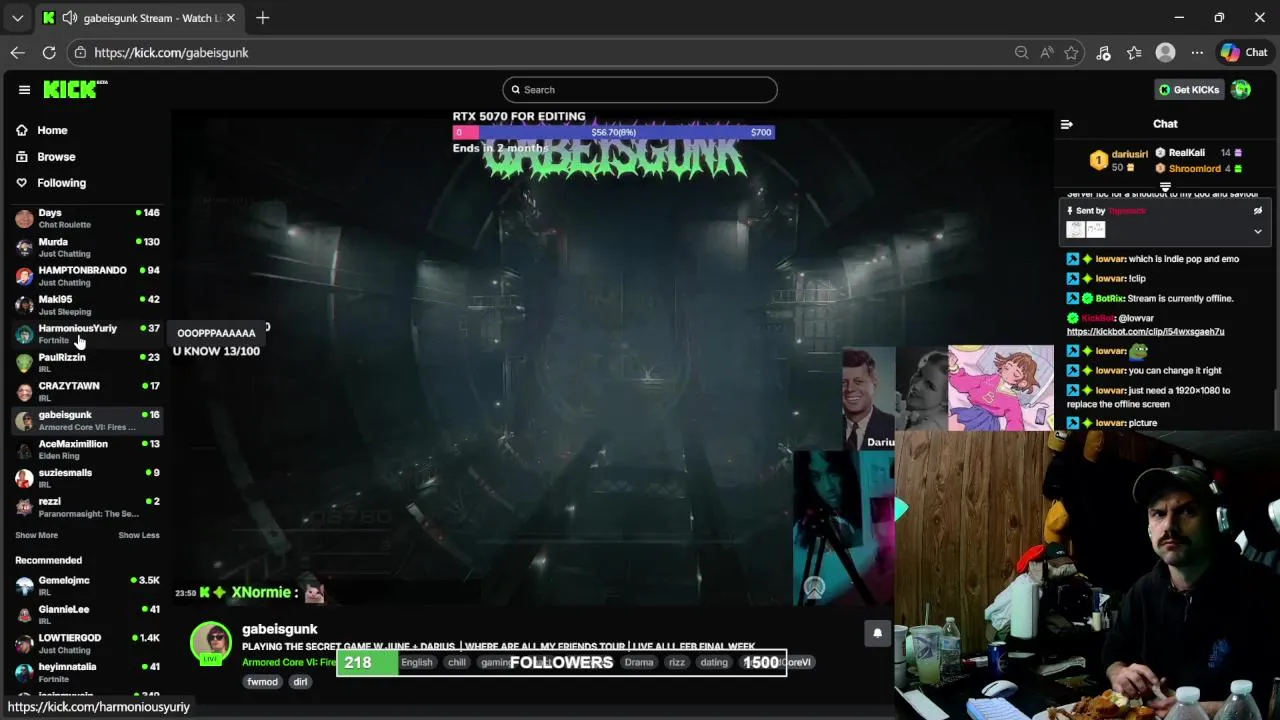
Task: Open the kickbot.com clip link in chat
Action: point(1145,331)
